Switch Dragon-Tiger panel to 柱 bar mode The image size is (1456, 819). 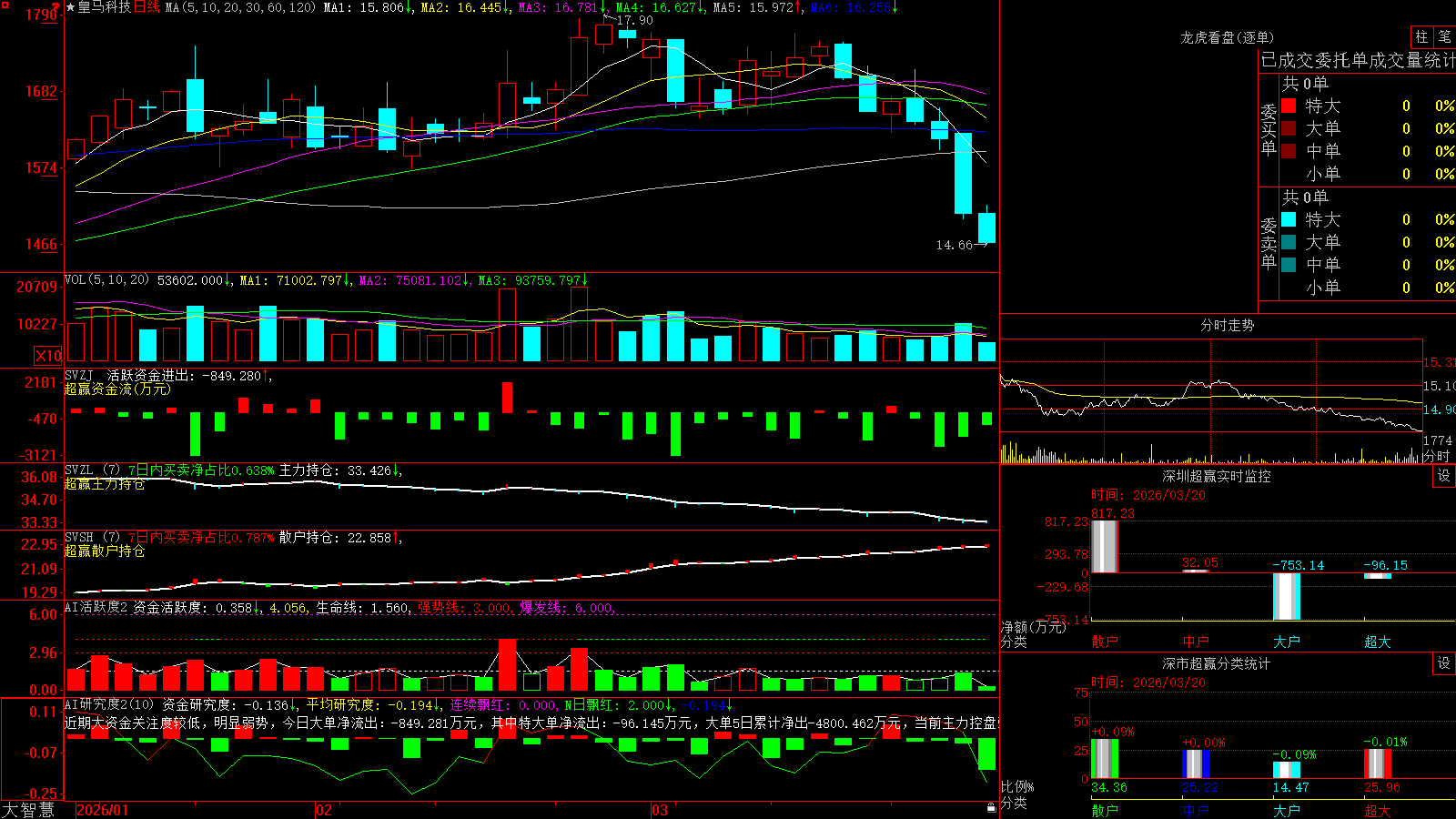coord(1421,36)
